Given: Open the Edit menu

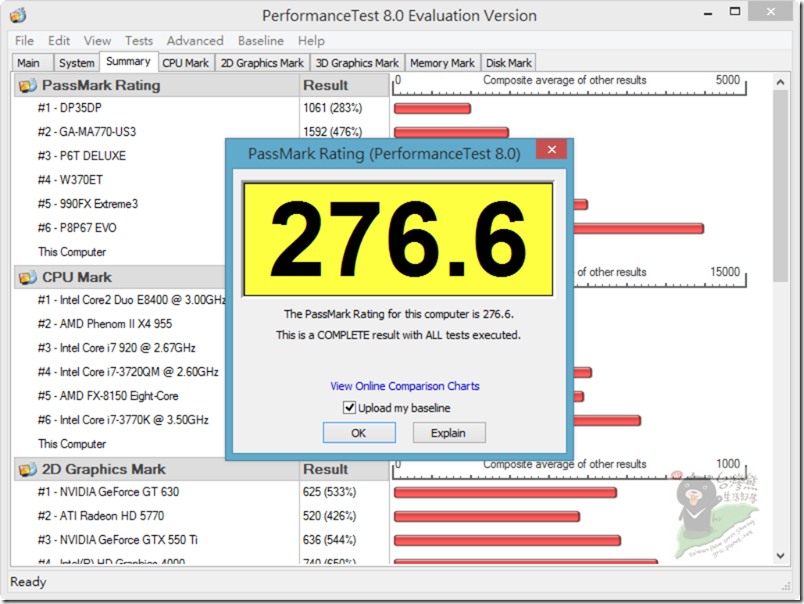Looking at the screenshot, I should click(59, 41).
